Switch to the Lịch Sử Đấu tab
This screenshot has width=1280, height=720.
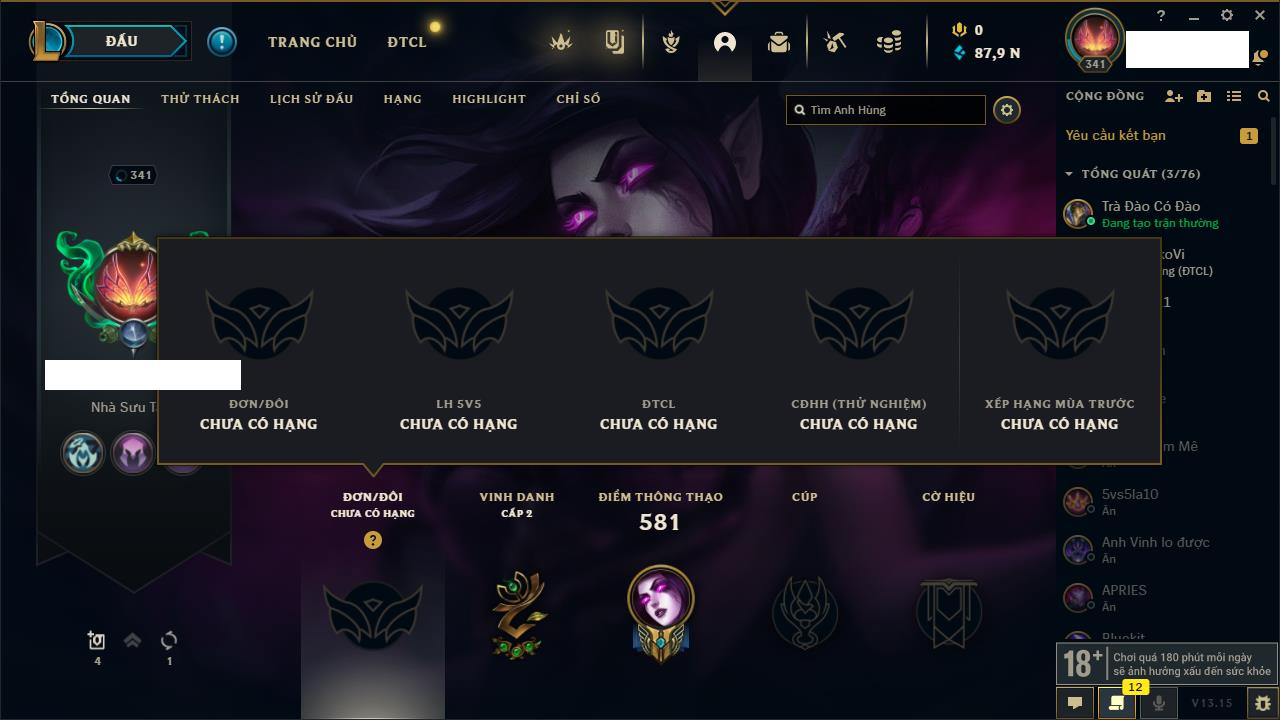coord(311,99)
